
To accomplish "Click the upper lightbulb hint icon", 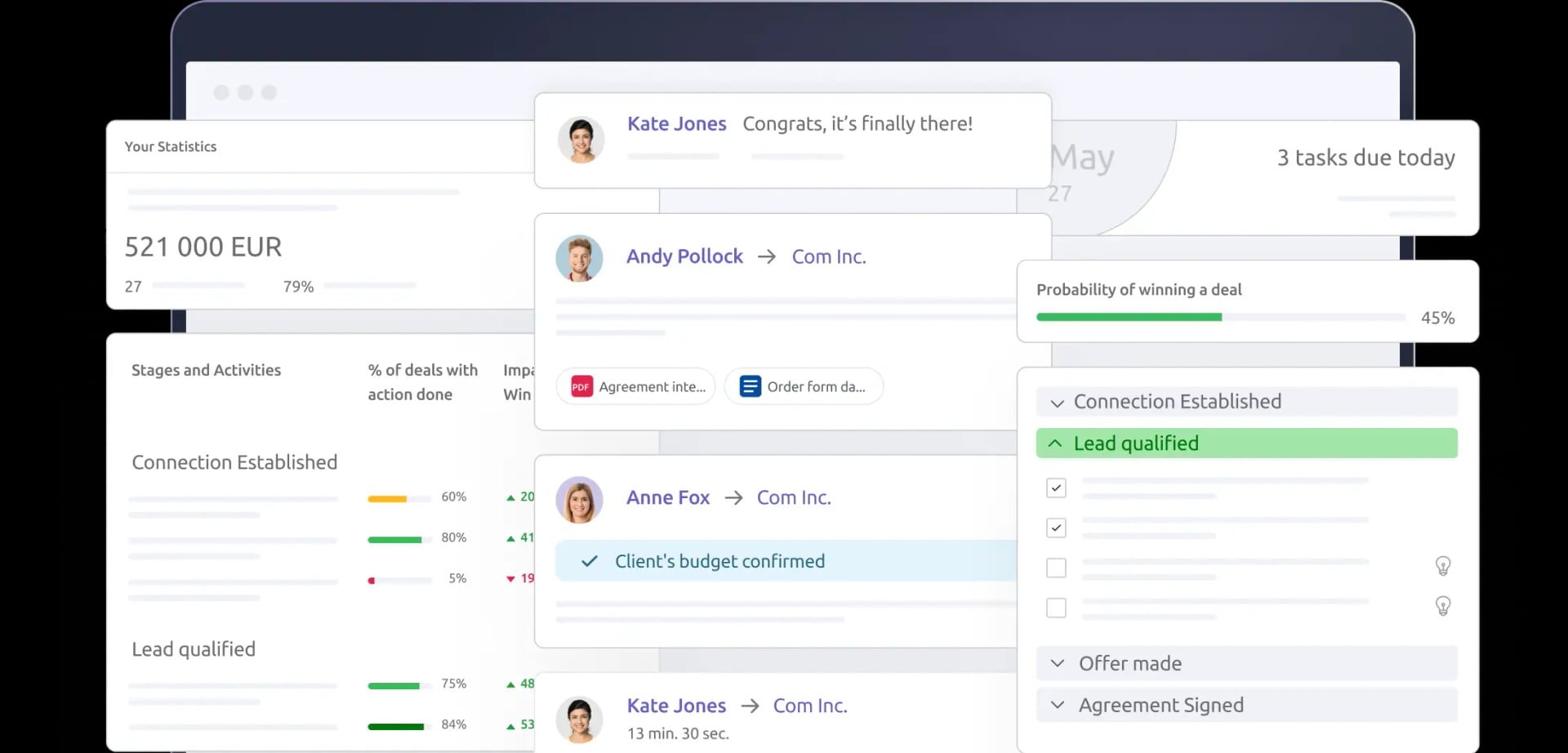I will tap(1442, 566).
